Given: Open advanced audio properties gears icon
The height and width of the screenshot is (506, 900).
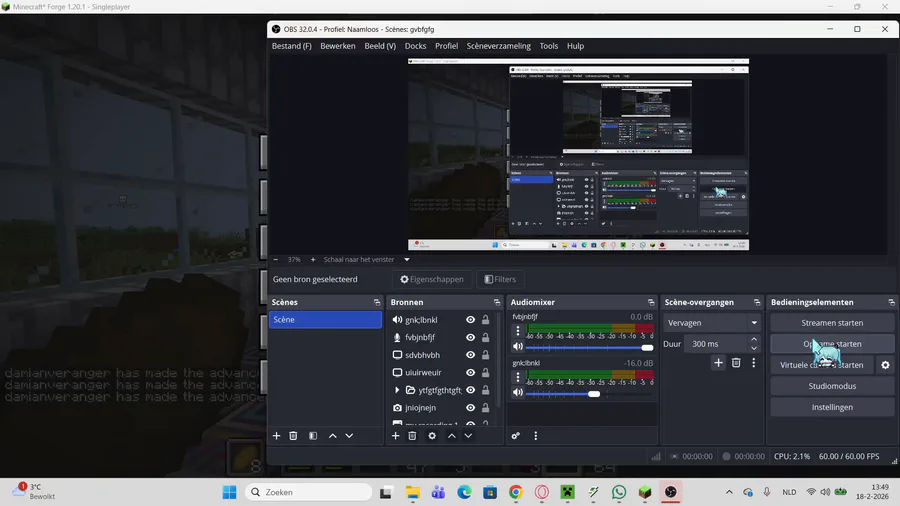Looking at the screenshot, I should (515, 436).
